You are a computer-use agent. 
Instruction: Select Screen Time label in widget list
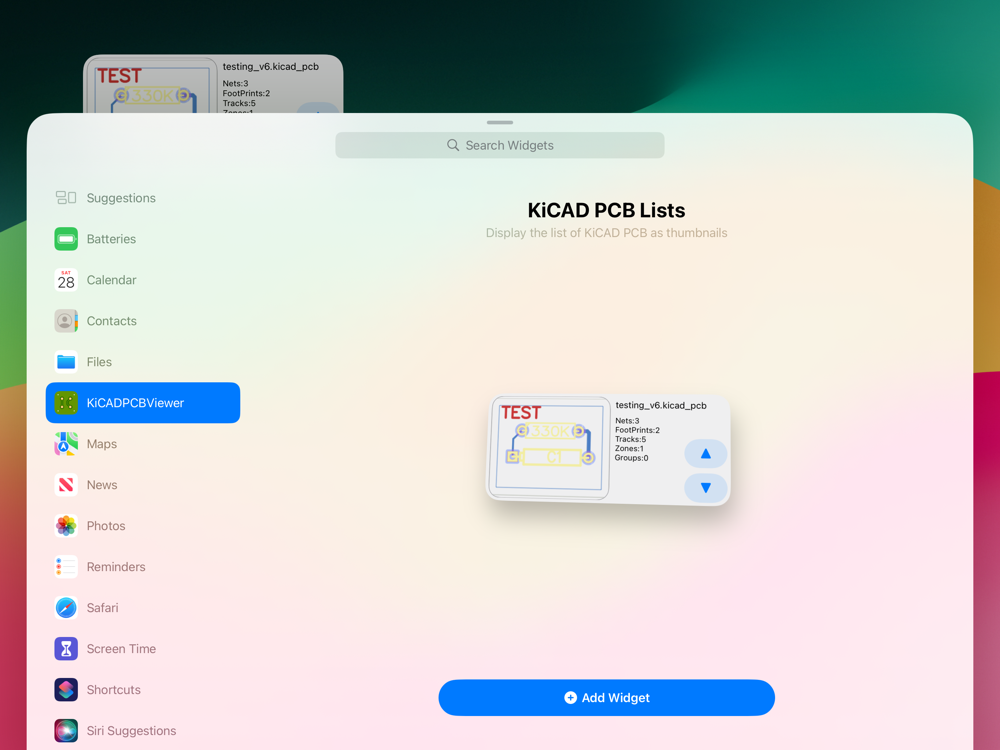click(121, 649)
